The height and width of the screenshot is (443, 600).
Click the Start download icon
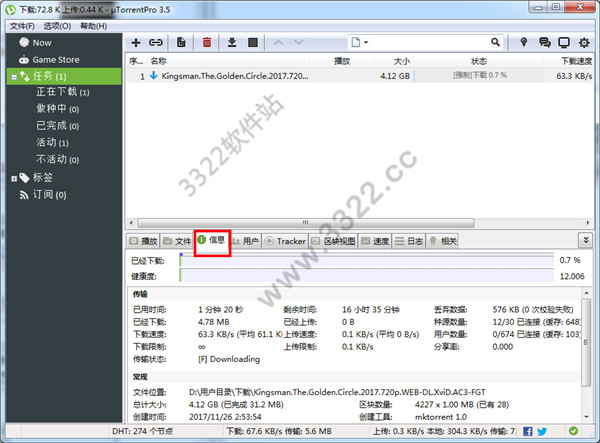click(232, 42)
